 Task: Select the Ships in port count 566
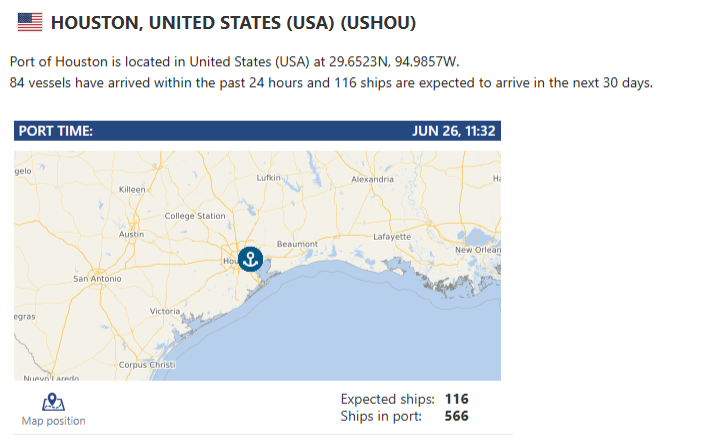pyautogui.click(x=456, y=416)
